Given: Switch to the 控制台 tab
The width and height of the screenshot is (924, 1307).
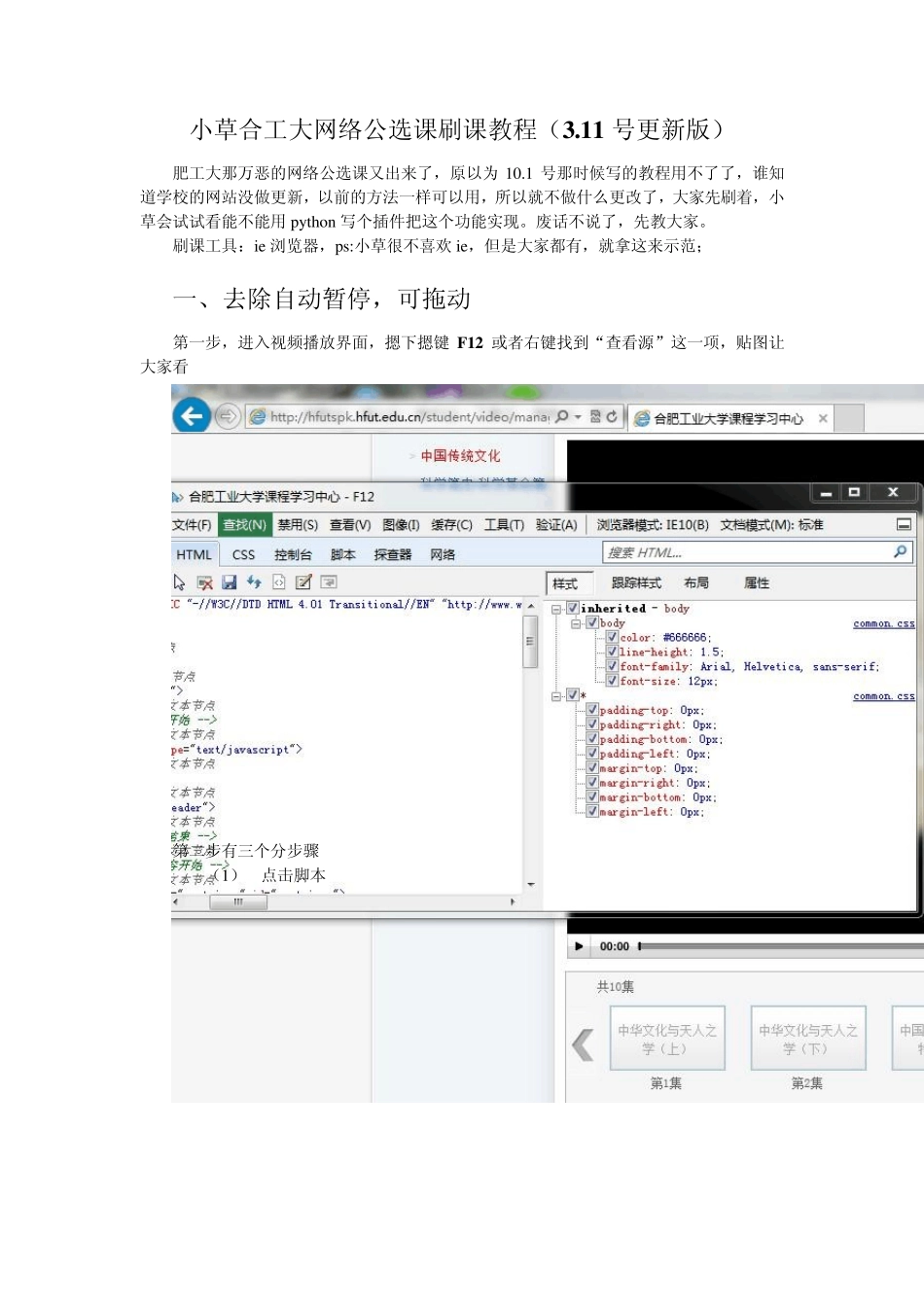Looking at the screenshot, I should click(x=293, y=554).
